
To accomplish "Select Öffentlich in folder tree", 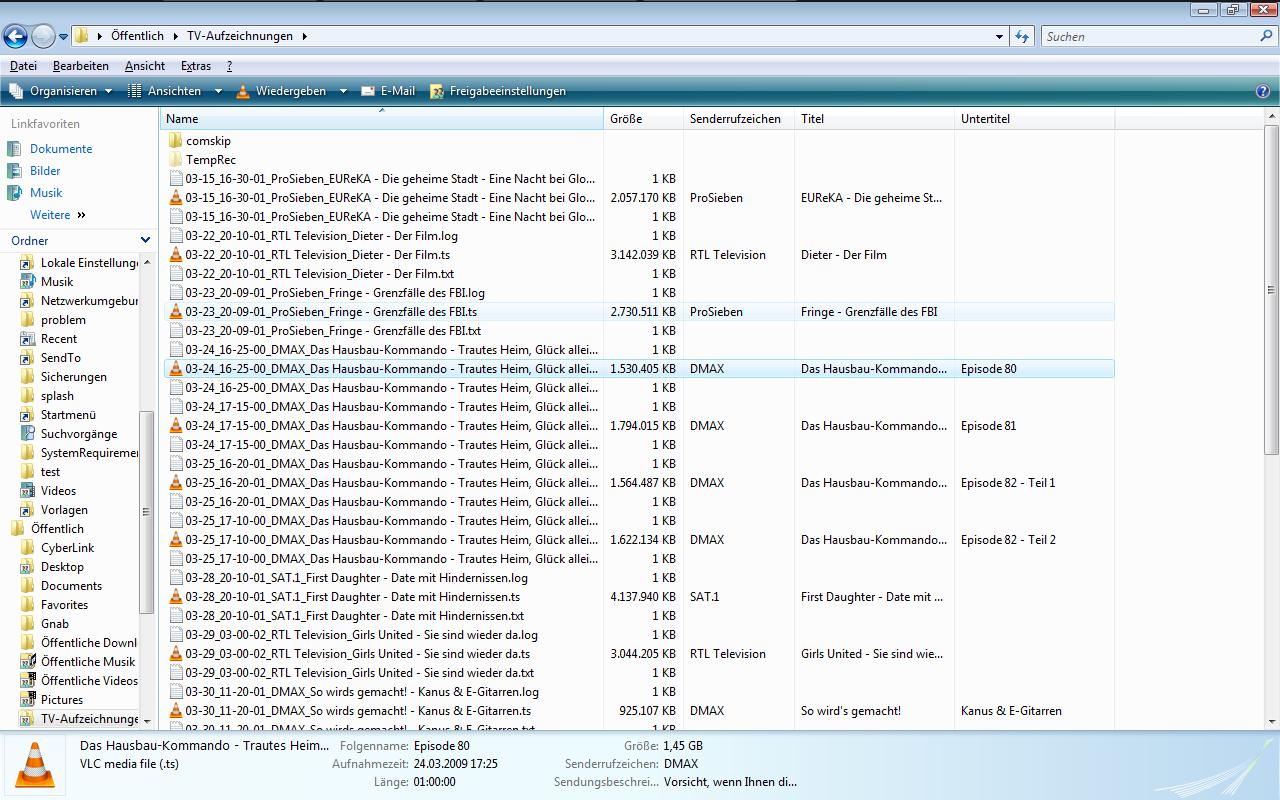I will pos(57,529).
